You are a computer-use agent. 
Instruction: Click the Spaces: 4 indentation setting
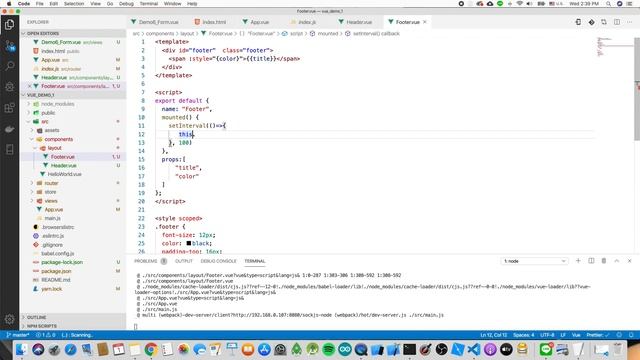(524, 335)
